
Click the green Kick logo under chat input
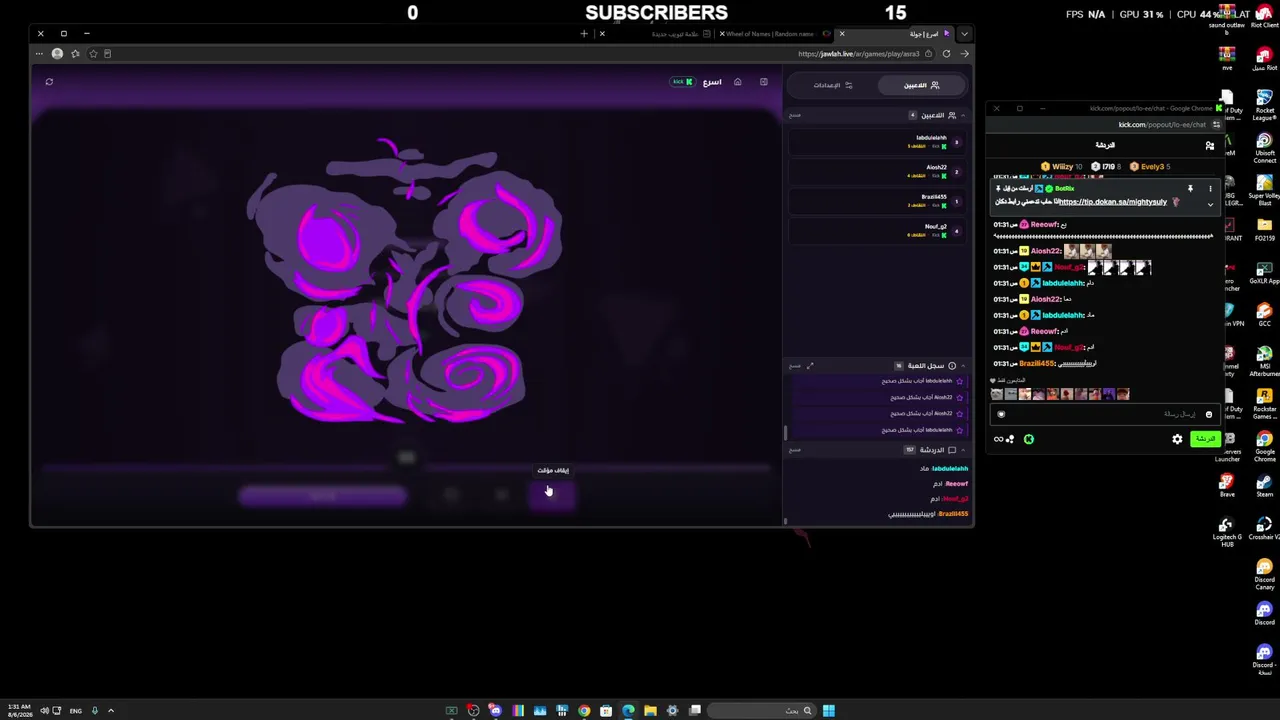[1029, 439]
